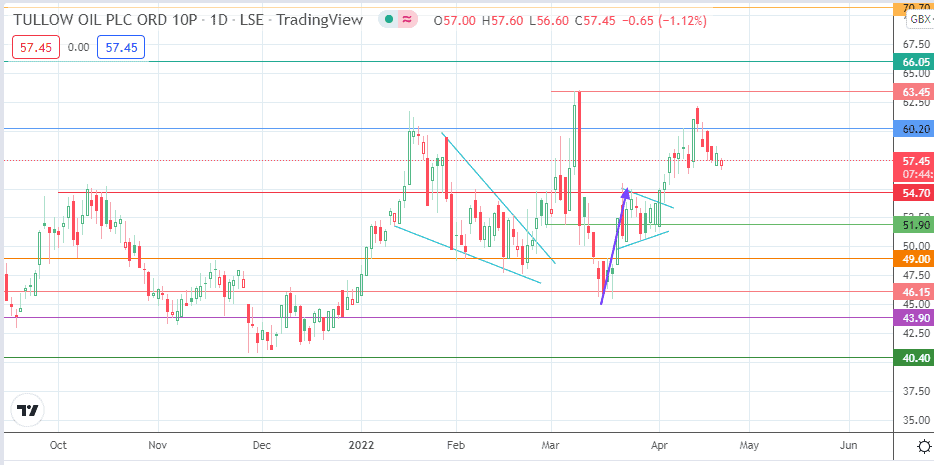Viewport: 934px width, 465px height.
Task: Click the change value −0.65 (−1.12%)
Action: pyautogui.click(x=664, y=21)
